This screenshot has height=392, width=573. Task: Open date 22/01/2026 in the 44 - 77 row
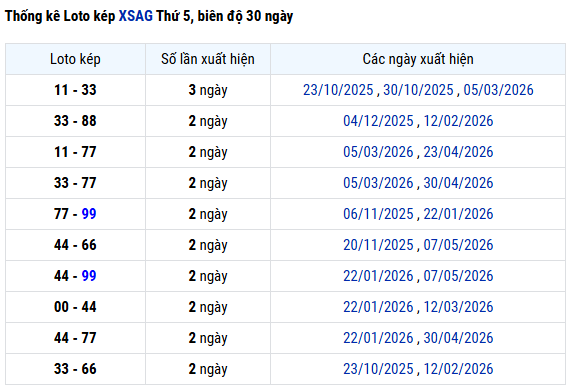pyautogui.click(x=378, y=338)
